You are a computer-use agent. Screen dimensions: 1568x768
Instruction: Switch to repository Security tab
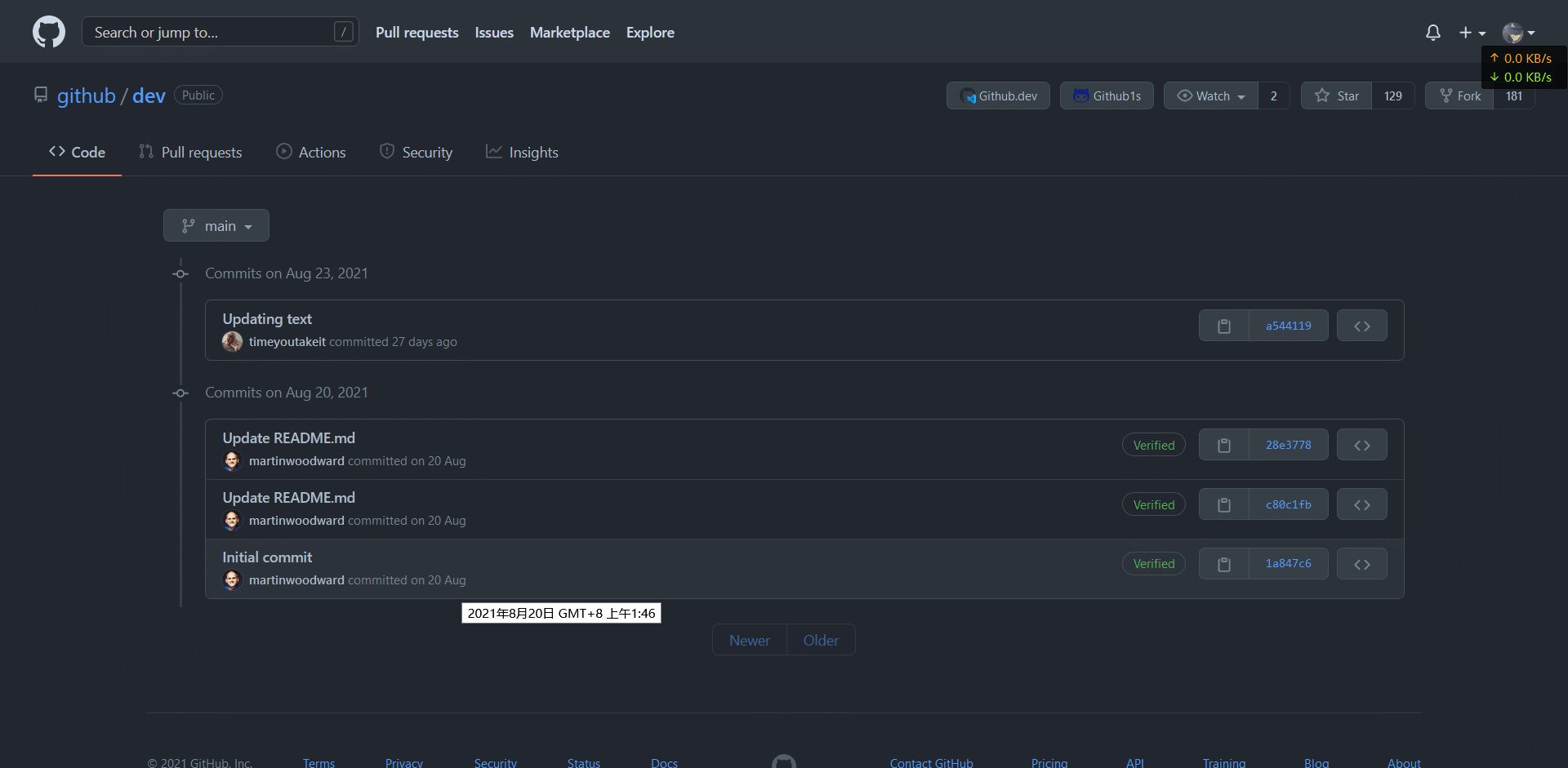click(416, 152)
